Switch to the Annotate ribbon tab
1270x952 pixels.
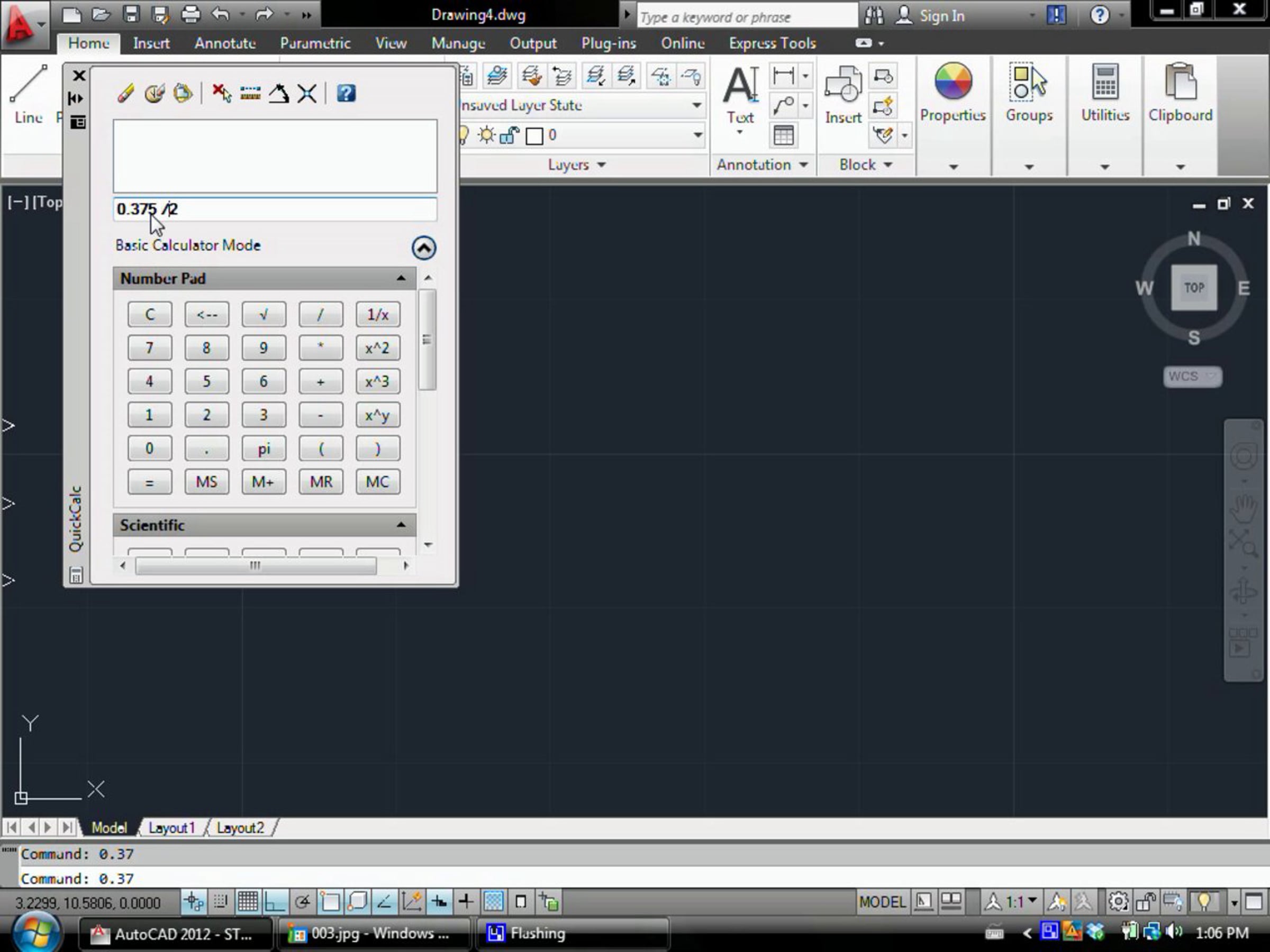click(224, 43)
